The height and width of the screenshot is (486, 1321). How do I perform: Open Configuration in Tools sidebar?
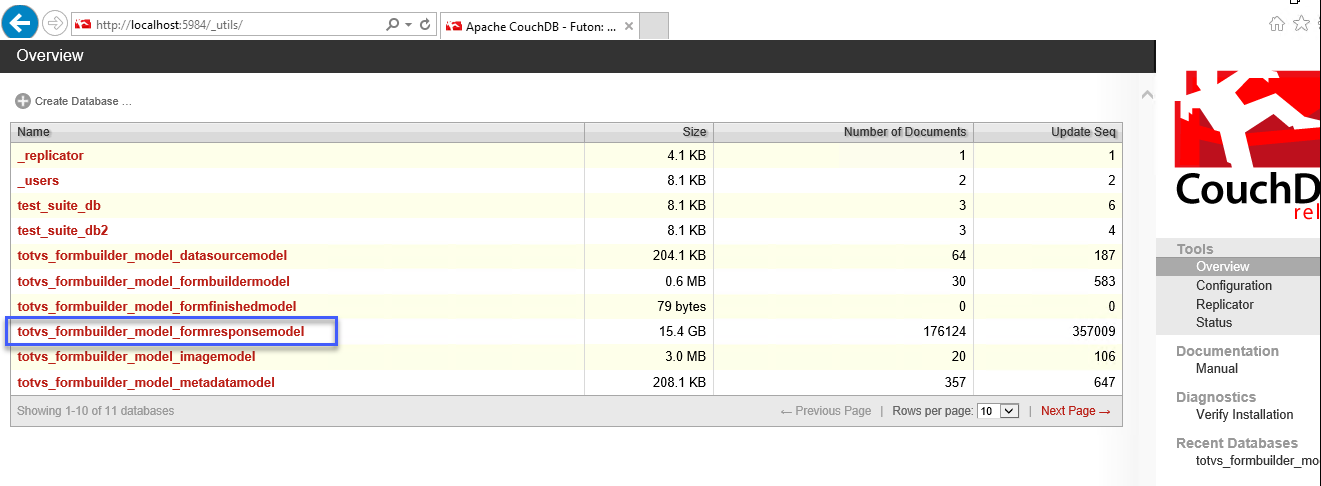(1234, 286)
